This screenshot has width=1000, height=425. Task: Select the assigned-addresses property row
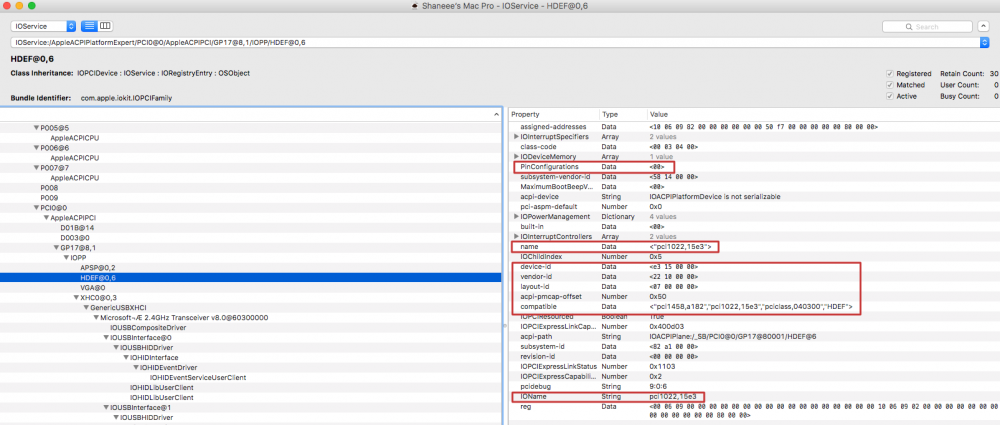[754, 126]
